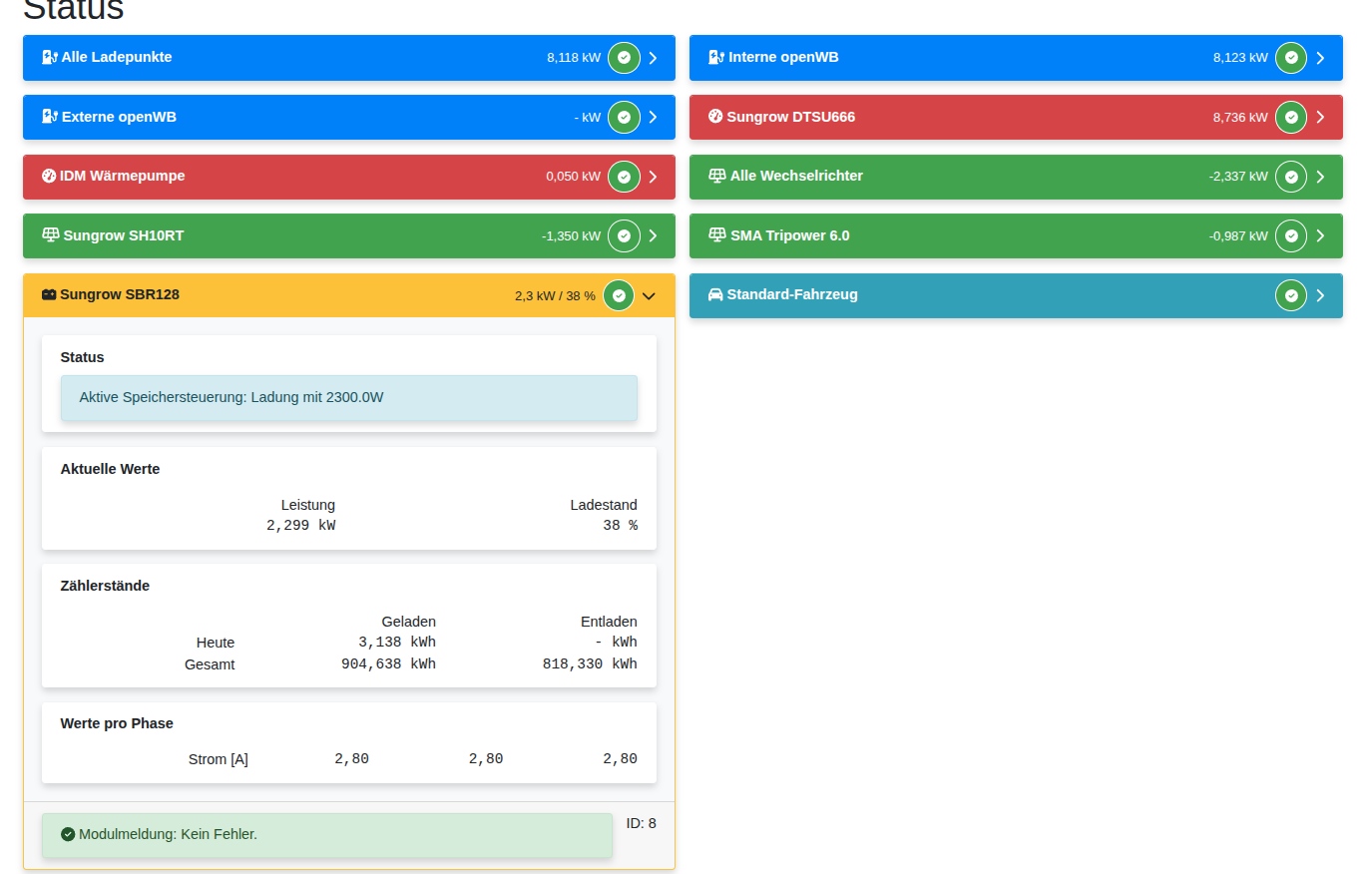Click the battery icon beside Sungrow SBR128
The image size is (1372, 874).
(49, 294)
